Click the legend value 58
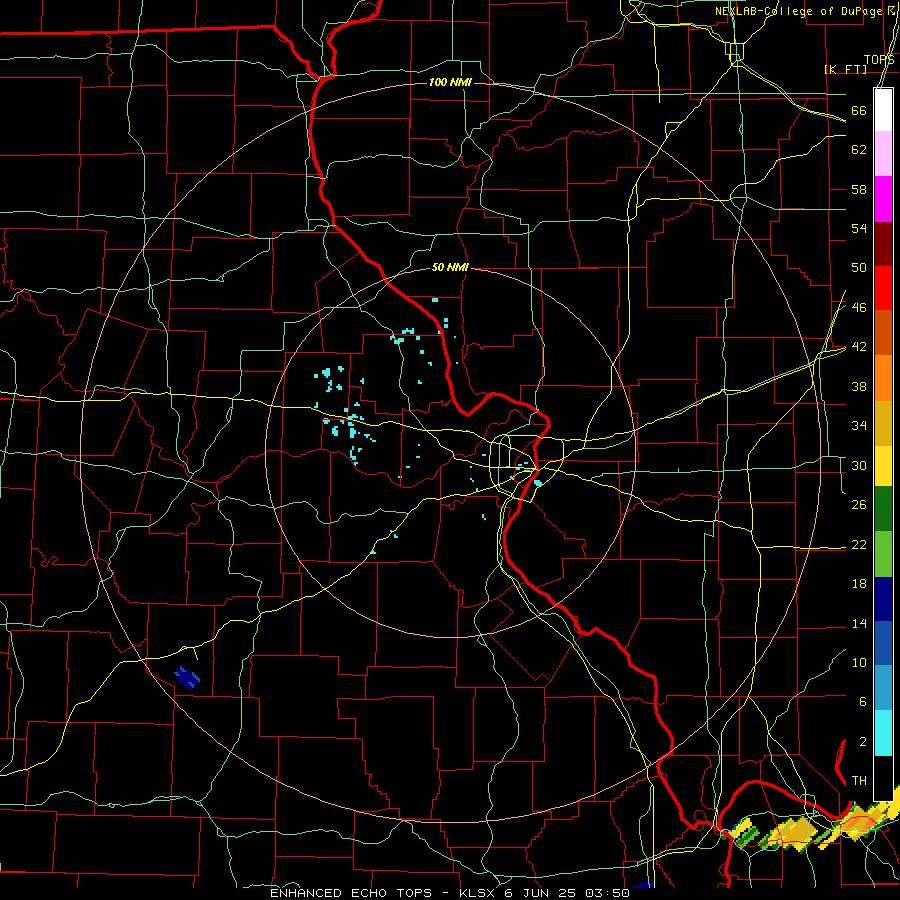Viewport: 900px width, 900px height. pos(859,189)
